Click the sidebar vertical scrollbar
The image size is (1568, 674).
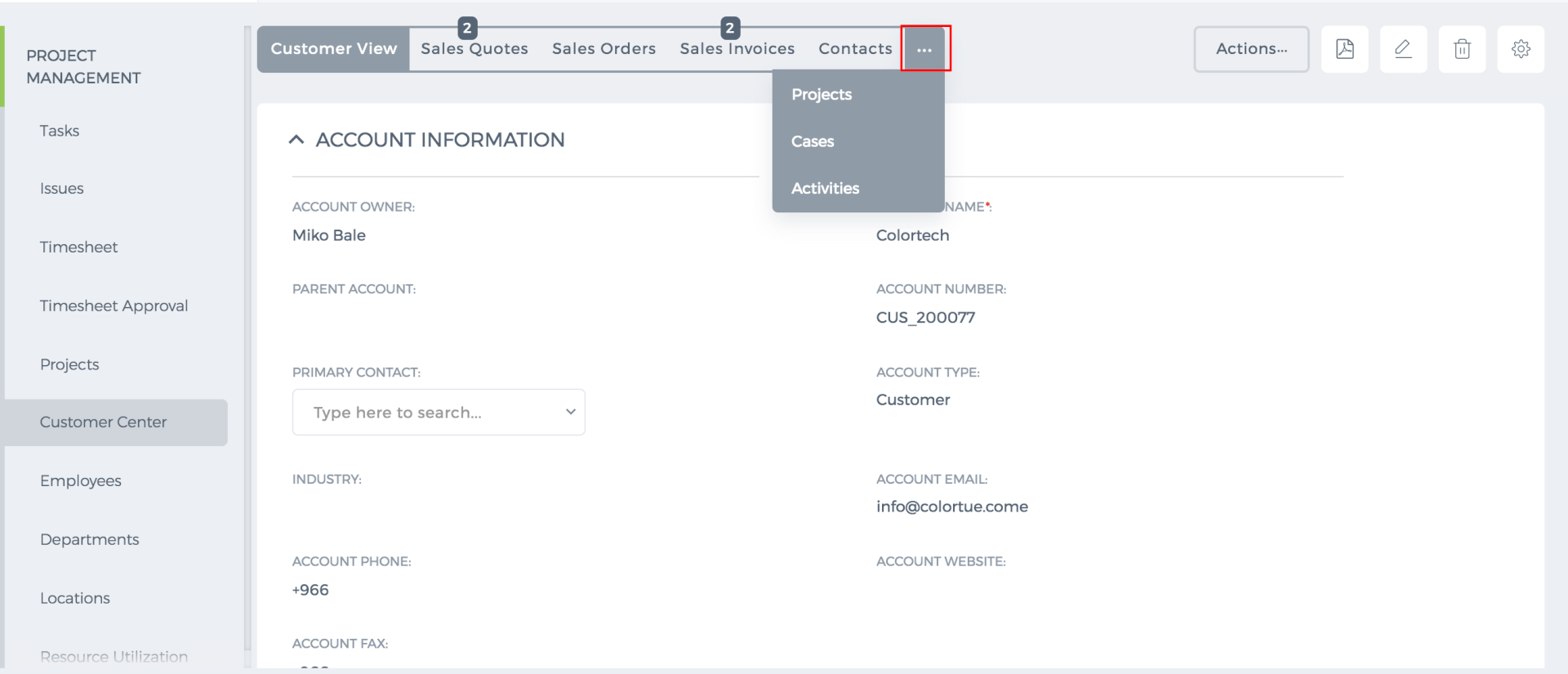pyautogui.click(x=247, y=343)
